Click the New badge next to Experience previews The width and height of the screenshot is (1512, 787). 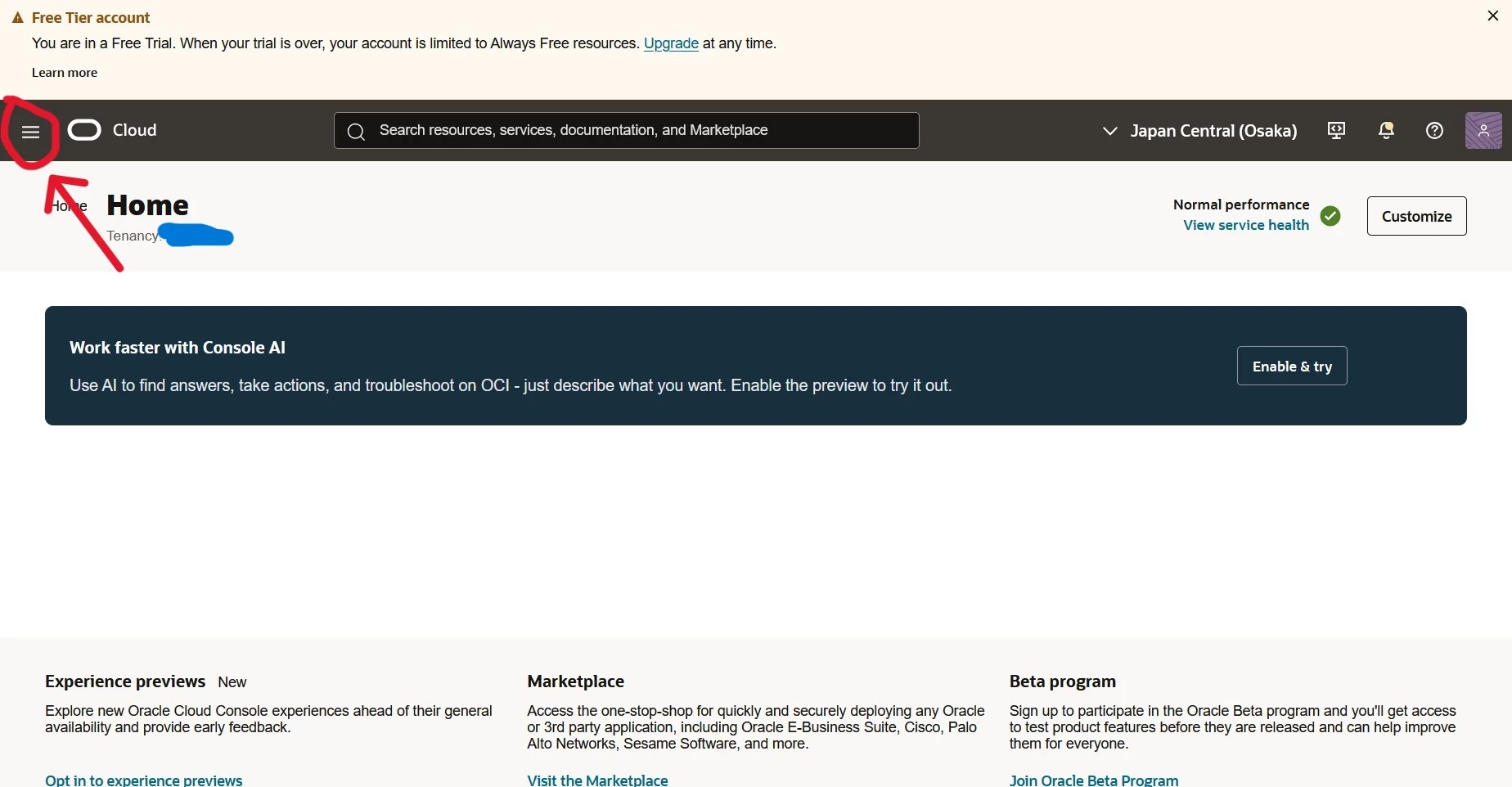click(232, 682)
